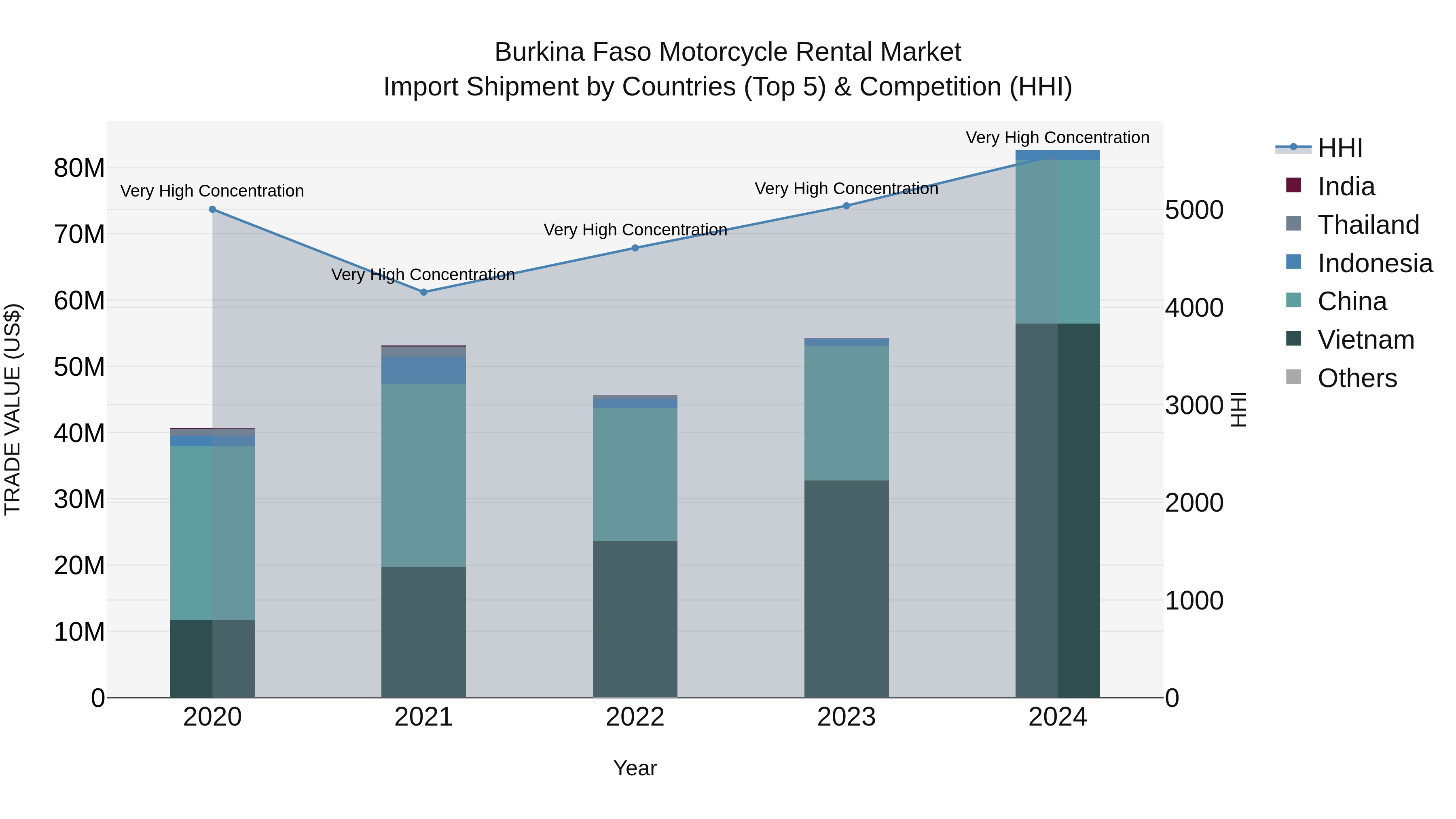Viewport: 1456px width, 819px height.
Task: Click the 80M trade value tick
Action: click(79, 168)
